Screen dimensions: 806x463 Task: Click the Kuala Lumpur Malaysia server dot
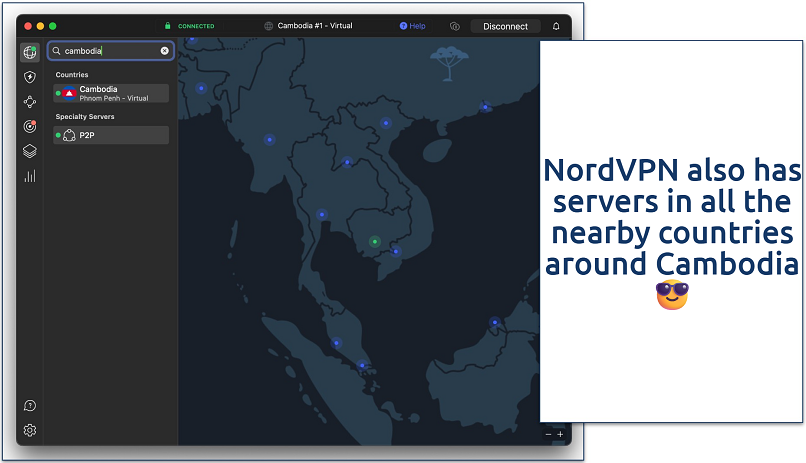point(336,342)
